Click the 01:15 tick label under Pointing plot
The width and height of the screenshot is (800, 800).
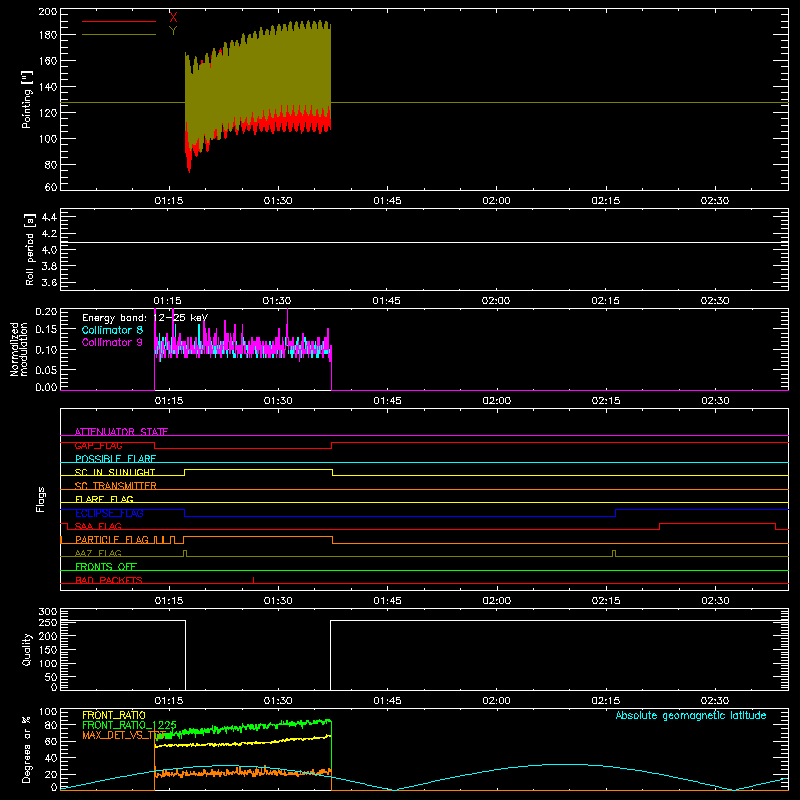click(x=169, y=201)
